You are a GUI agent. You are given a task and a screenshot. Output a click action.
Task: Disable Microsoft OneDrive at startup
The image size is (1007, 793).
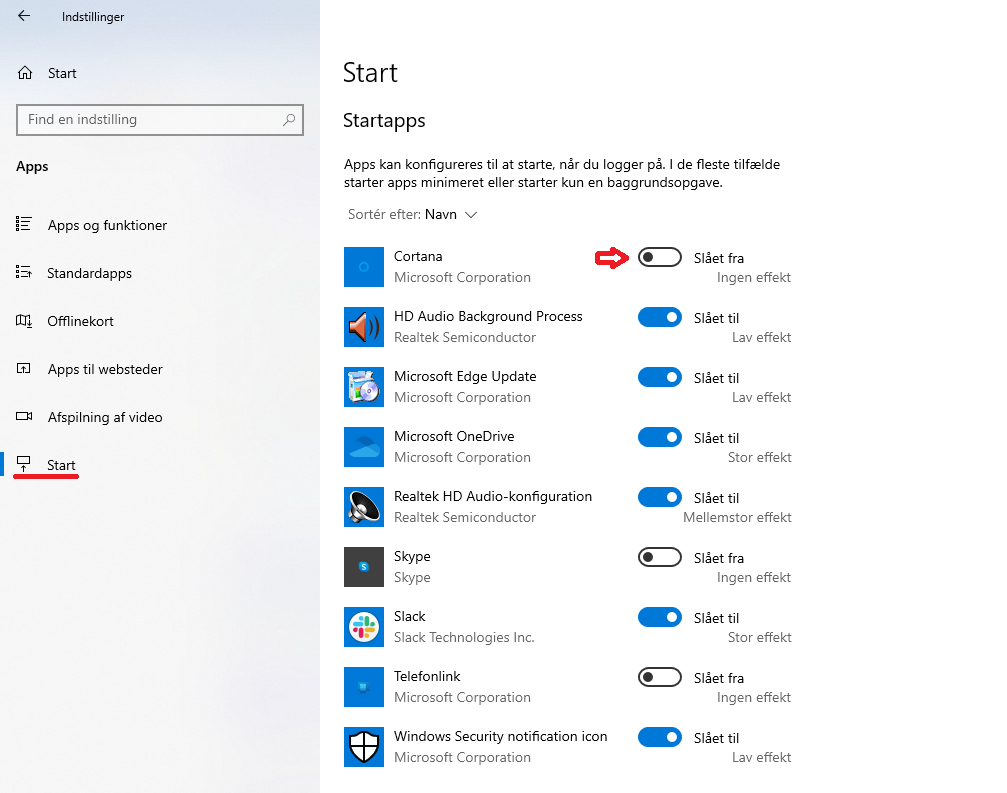660,437
